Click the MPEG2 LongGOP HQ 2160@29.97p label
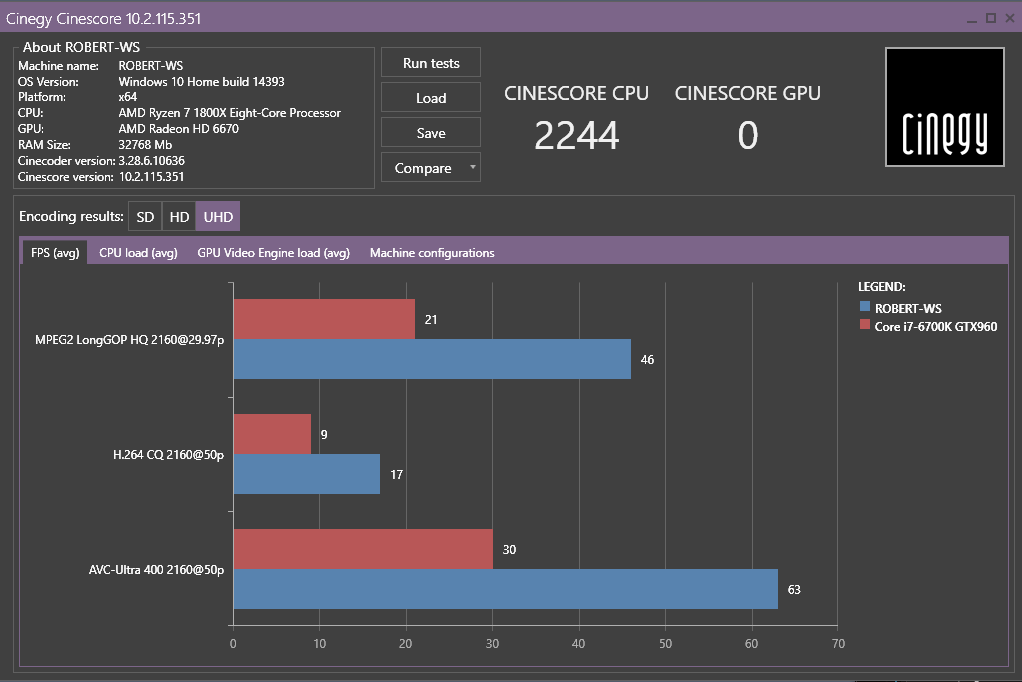 (129, 340)
